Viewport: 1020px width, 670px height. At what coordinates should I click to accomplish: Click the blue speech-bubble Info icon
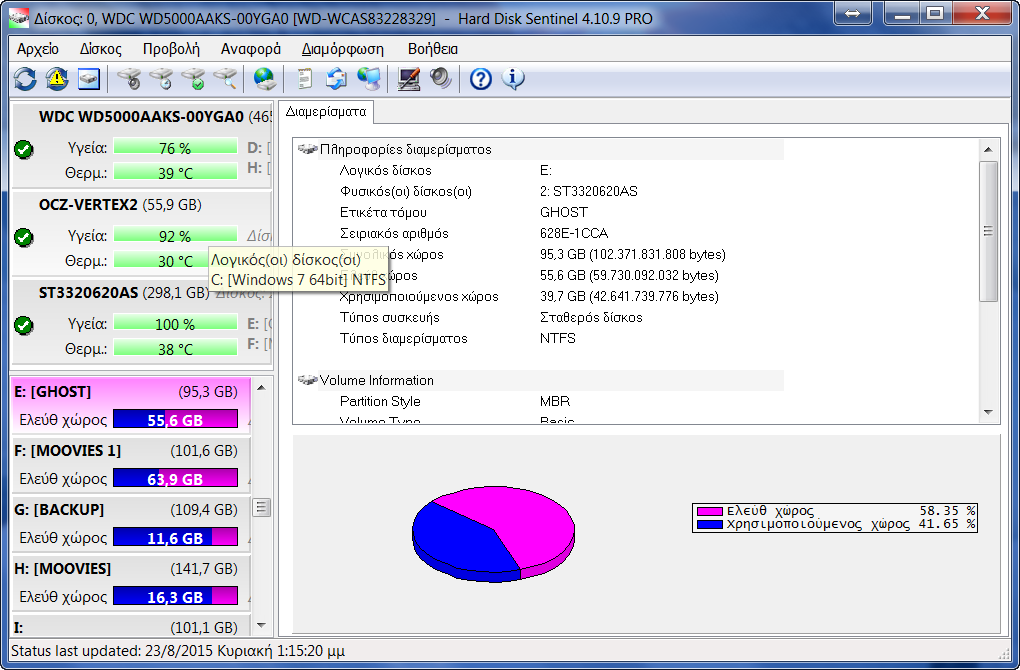[513, 79]
